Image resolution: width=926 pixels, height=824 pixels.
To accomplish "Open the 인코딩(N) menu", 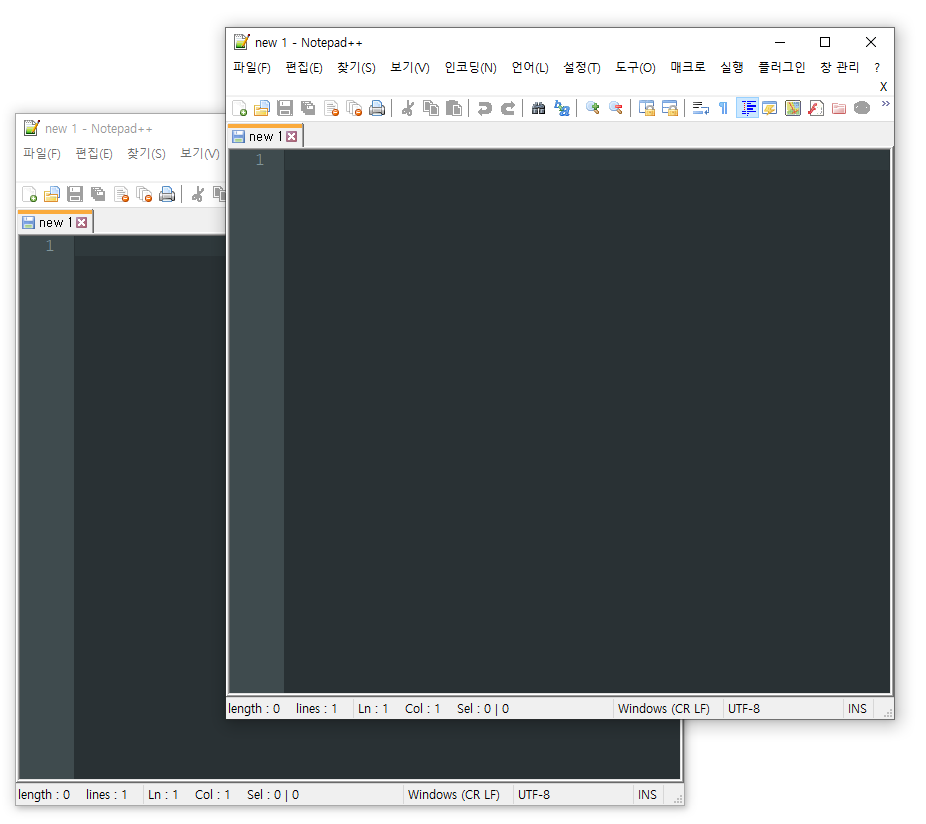I will (470, 67).
